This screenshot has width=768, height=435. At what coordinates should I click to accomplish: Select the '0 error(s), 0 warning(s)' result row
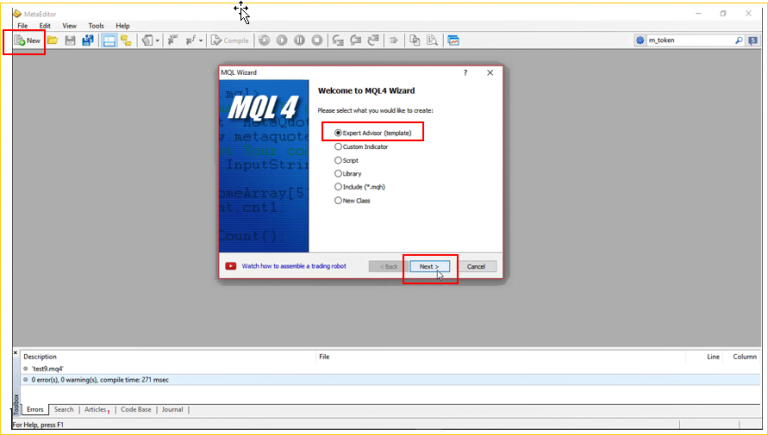pyautogui.click(x=390, y=380)
